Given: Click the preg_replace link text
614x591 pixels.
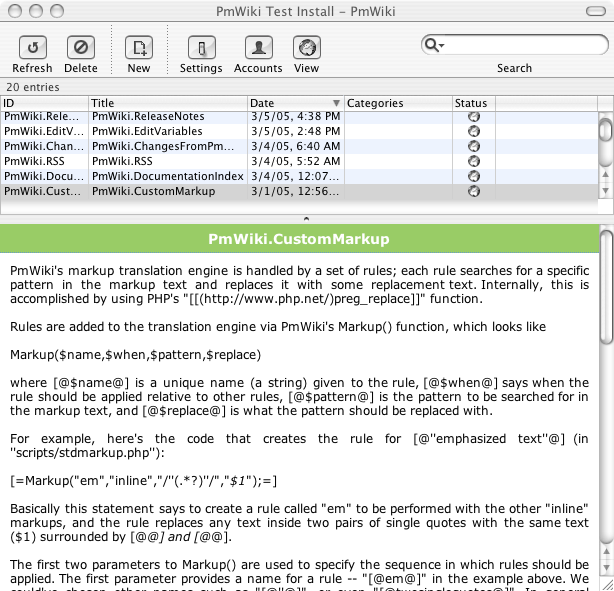Looking at the screenshot, I should [x=373, y=299].
